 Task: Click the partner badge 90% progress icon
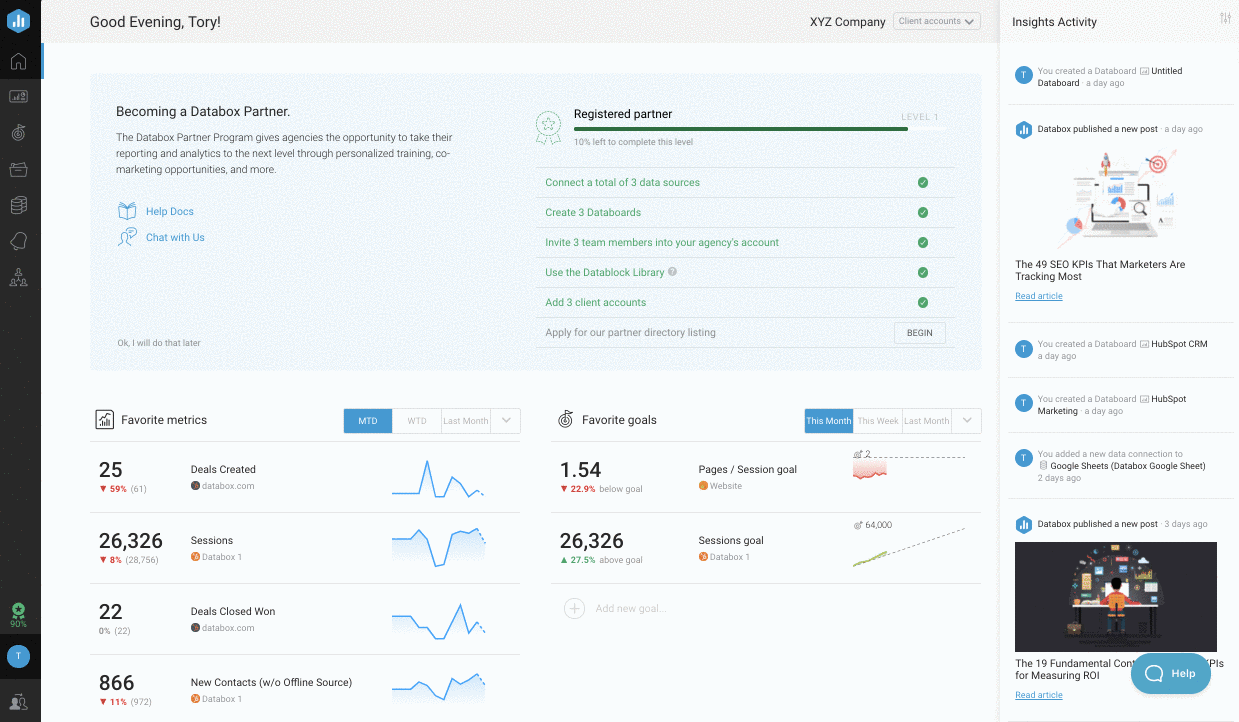[18, 612]
